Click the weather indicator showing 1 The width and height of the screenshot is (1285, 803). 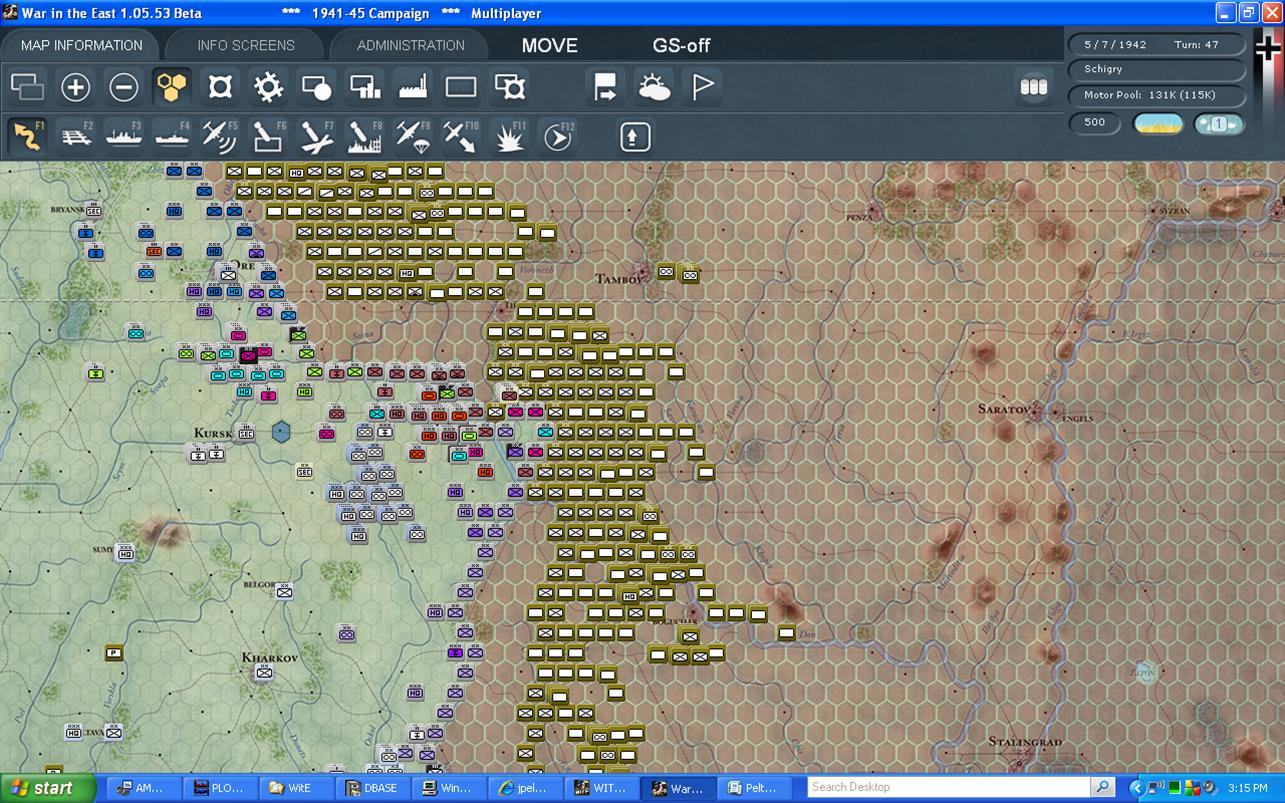click(x=1219, y=124)
